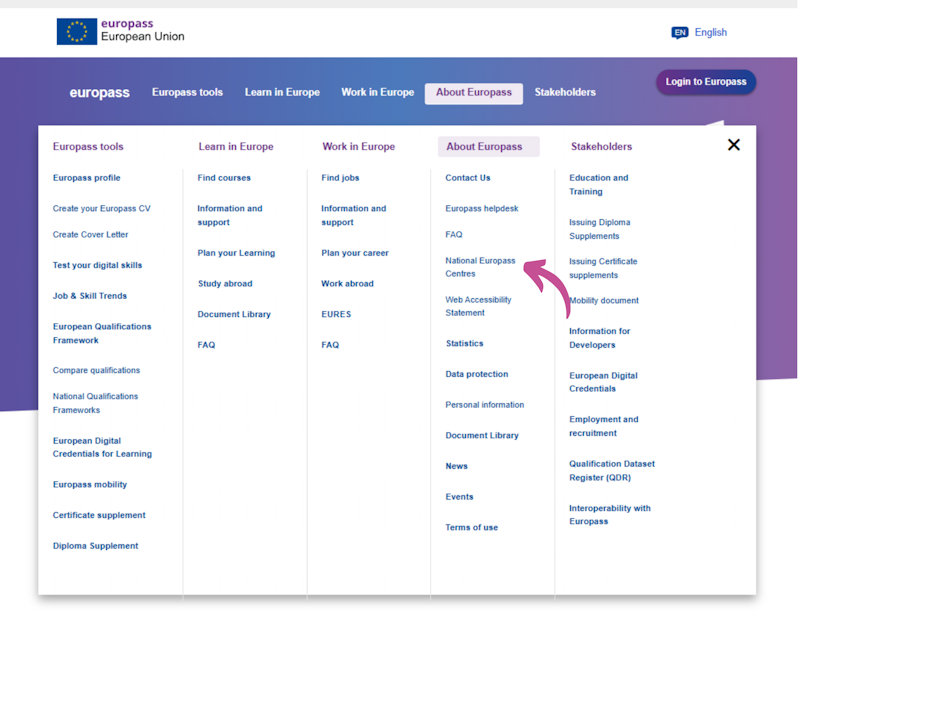The height and width of the screenshot is (709, 945).
Task: Open Employment and recruitment
Action: click(604, 426)
